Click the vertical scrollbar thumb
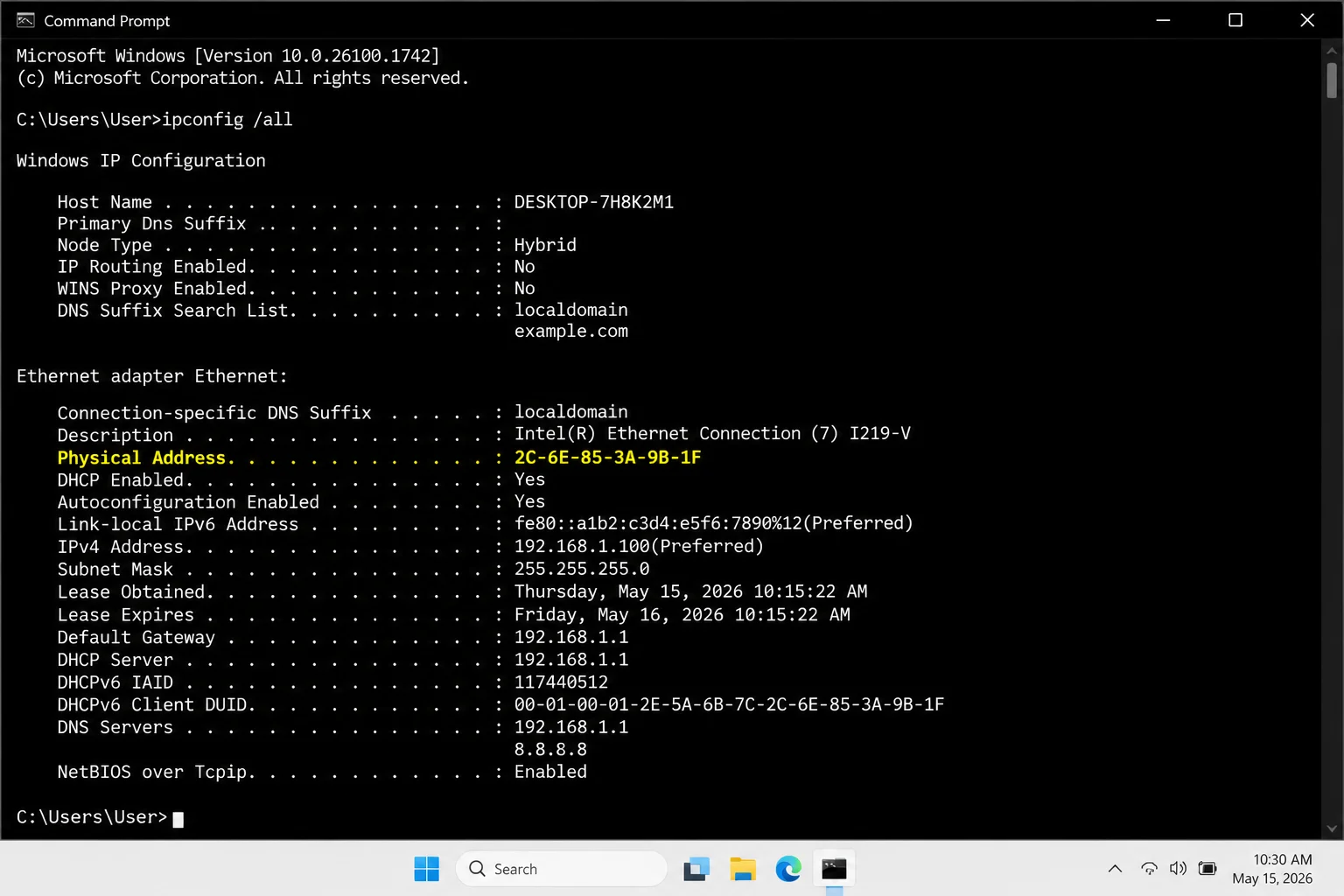Screen dimensions: 1344x896 (1332, 80)
